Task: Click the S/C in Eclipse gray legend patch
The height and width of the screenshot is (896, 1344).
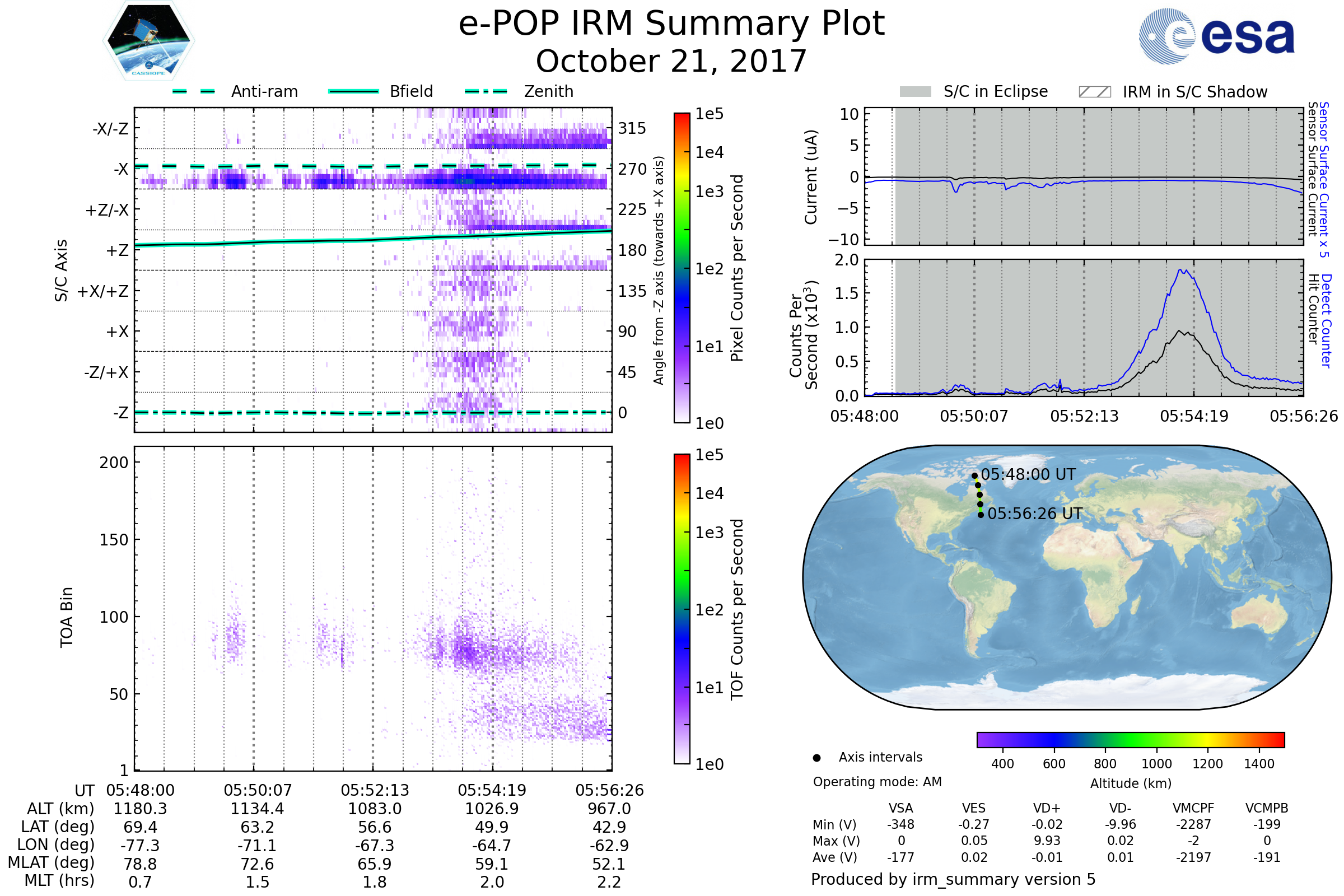Action: tap(915, 92)
